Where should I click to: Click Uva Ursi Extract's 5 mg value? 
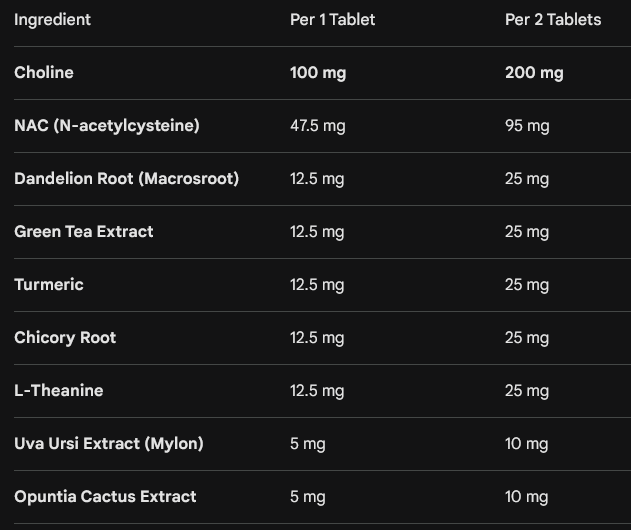(308, 444)
